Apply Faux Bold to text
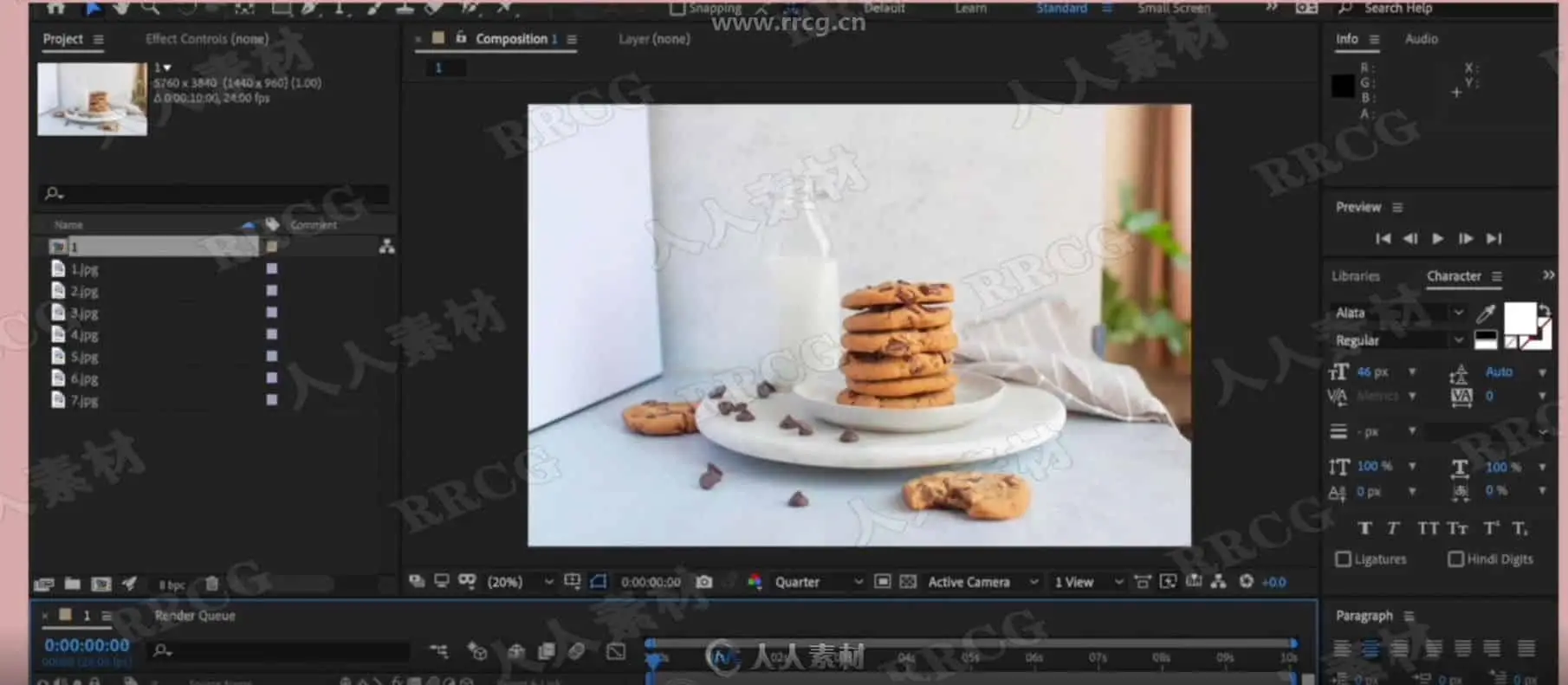Viewport: 1568px width, 685px height. tap(1365, 528)
